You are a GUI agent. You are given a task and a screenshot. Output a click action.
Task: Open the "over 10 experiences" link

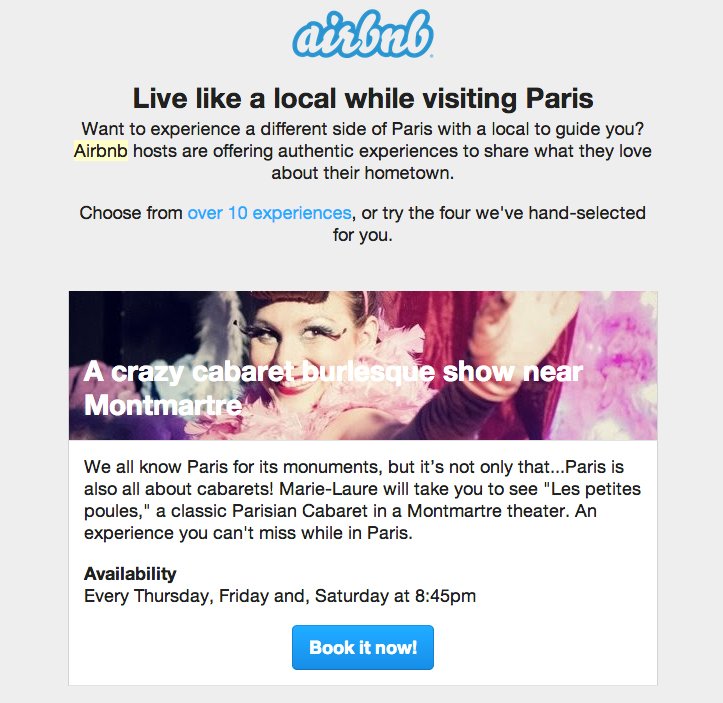pos(269,213)
